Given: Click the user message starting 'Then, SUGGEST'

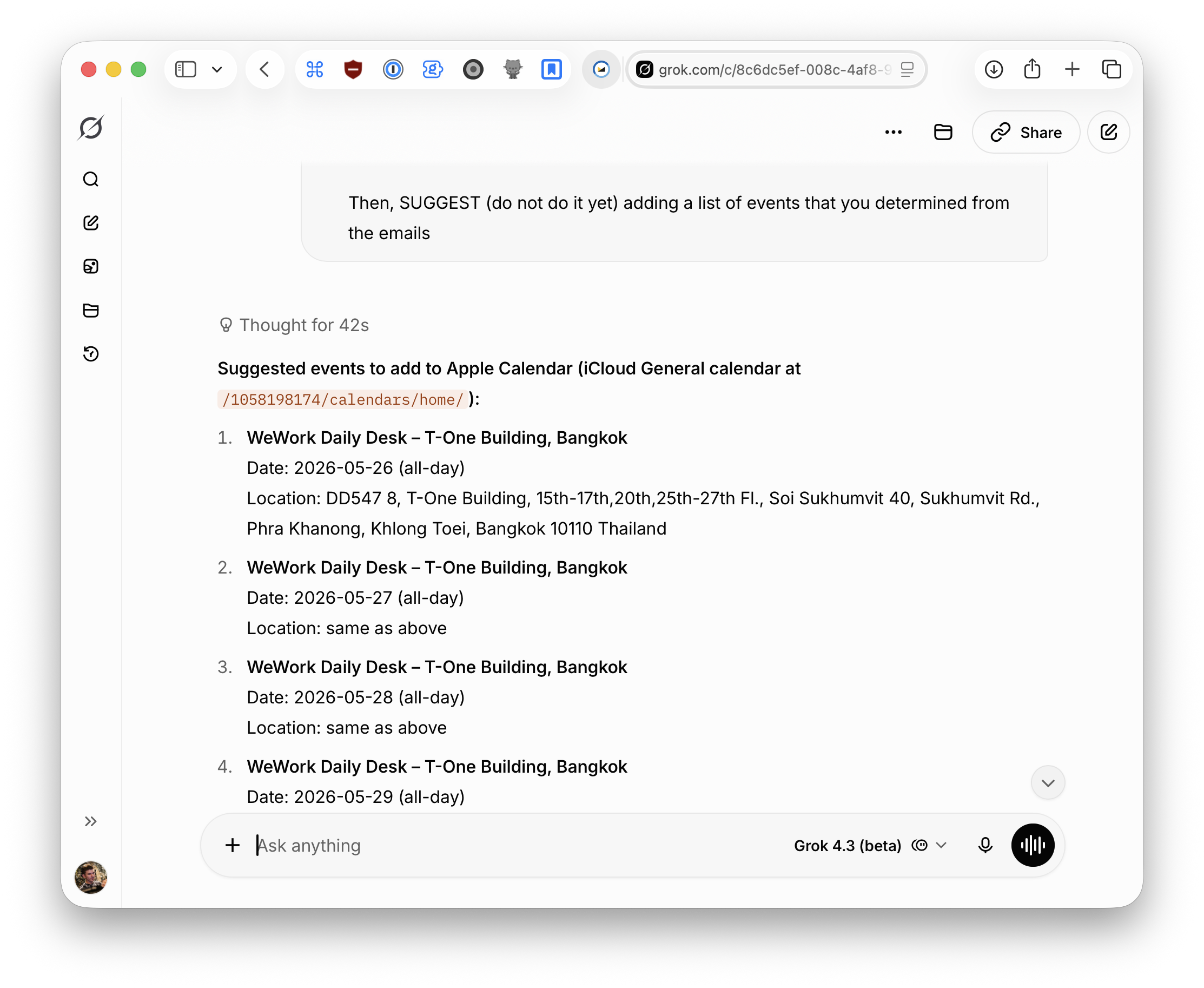Looking at the screenshot, I should pos(678,218).
